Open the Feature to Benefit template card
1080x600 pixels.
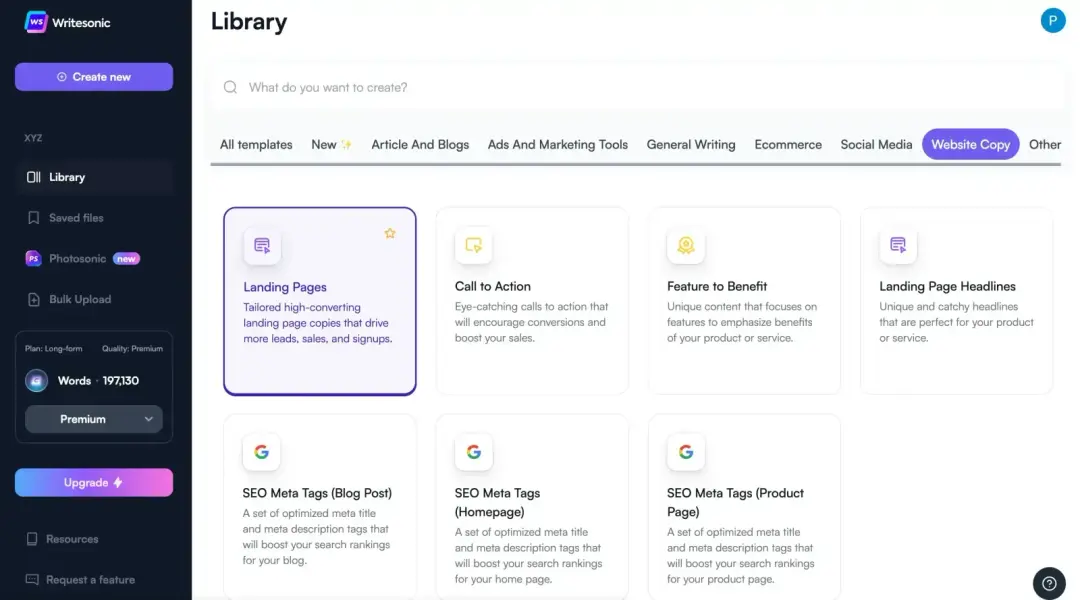pyautogui.click(x=744, y=301)
